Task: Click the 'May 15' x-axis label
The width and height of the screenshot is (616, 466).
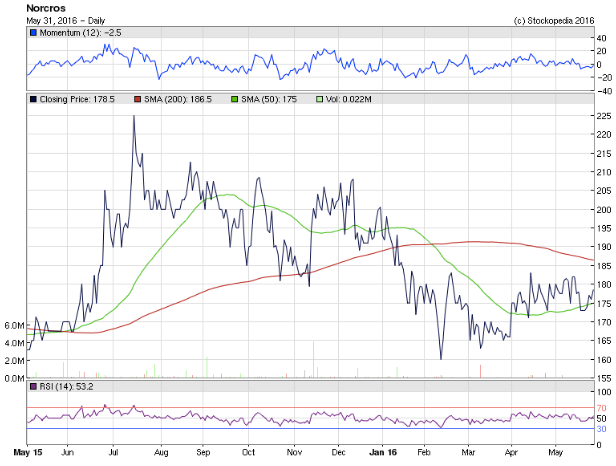Action: tap(28, 452)
